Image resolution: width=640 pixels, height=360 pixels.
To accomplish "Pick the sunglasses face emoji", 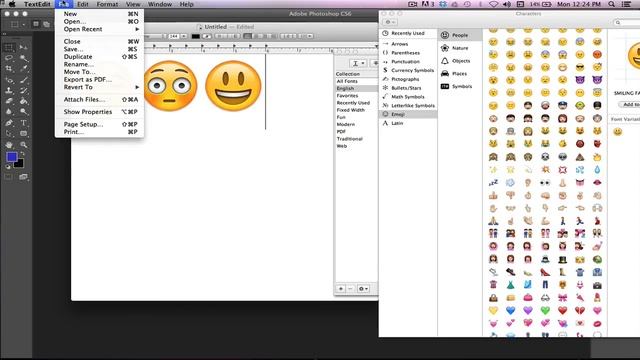I will click(580, 67).
